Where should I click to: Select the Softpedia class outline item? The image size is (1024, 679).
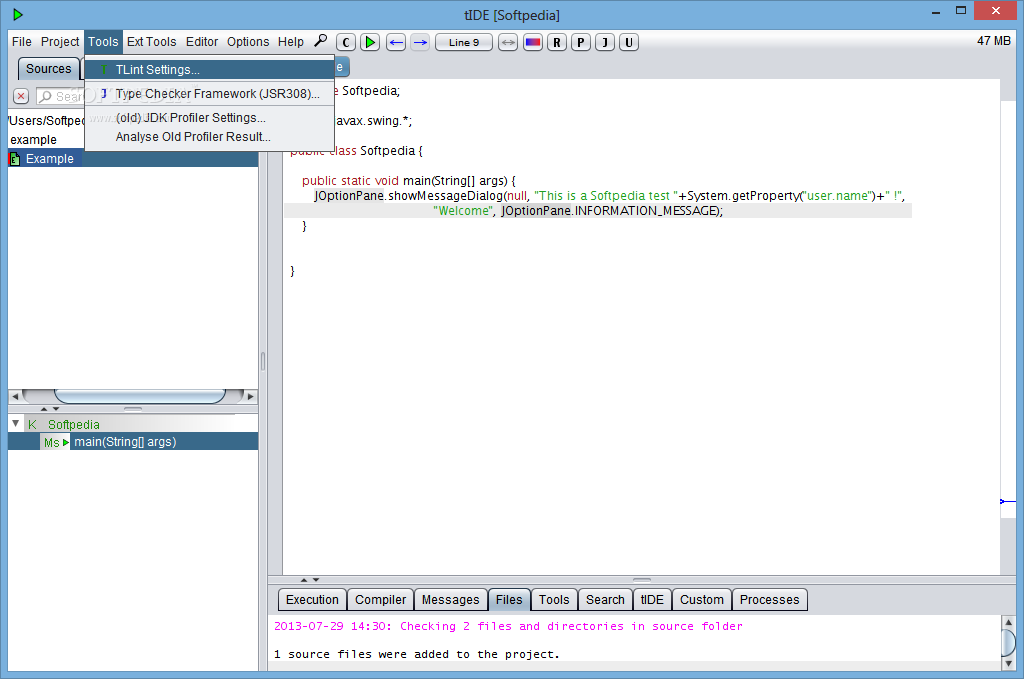pos(73,424)
